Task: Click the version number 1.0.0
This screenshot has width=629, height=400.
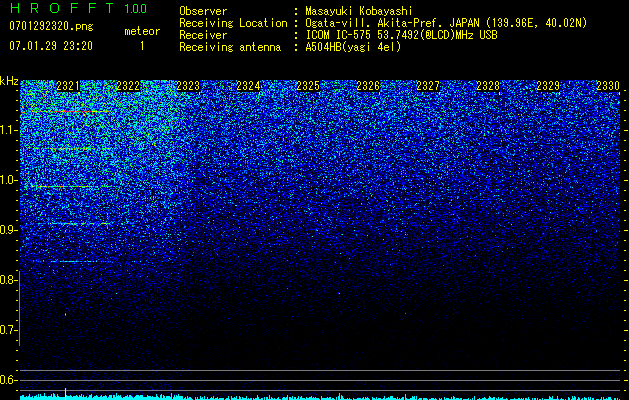Action: [135, 8]
